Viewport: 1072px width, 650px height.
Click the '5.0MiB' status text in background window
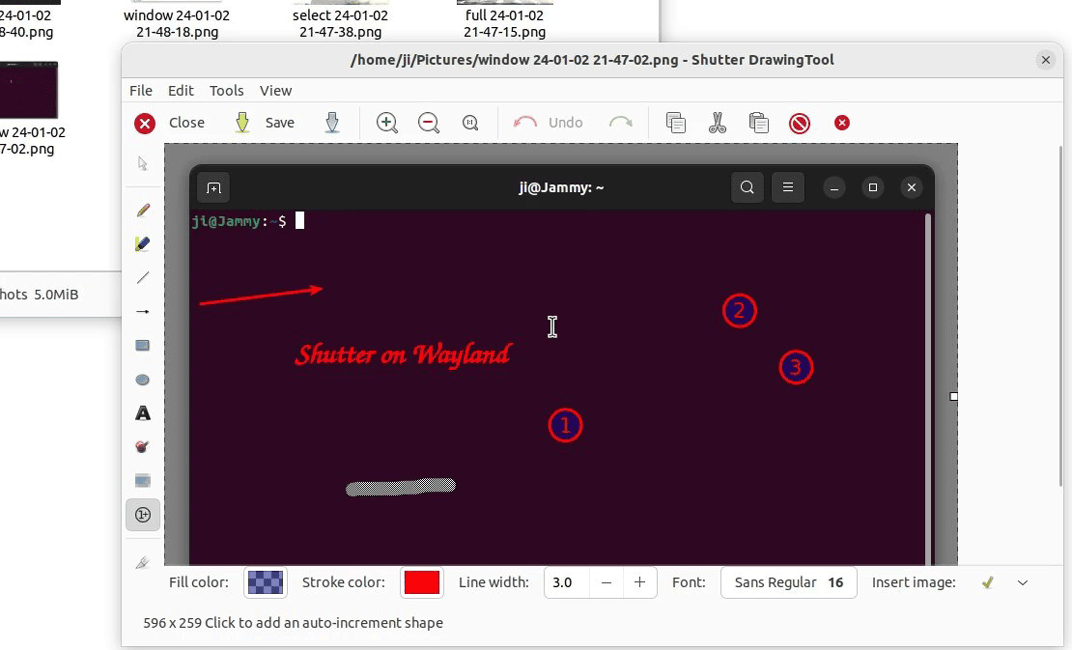pos(56,295)
